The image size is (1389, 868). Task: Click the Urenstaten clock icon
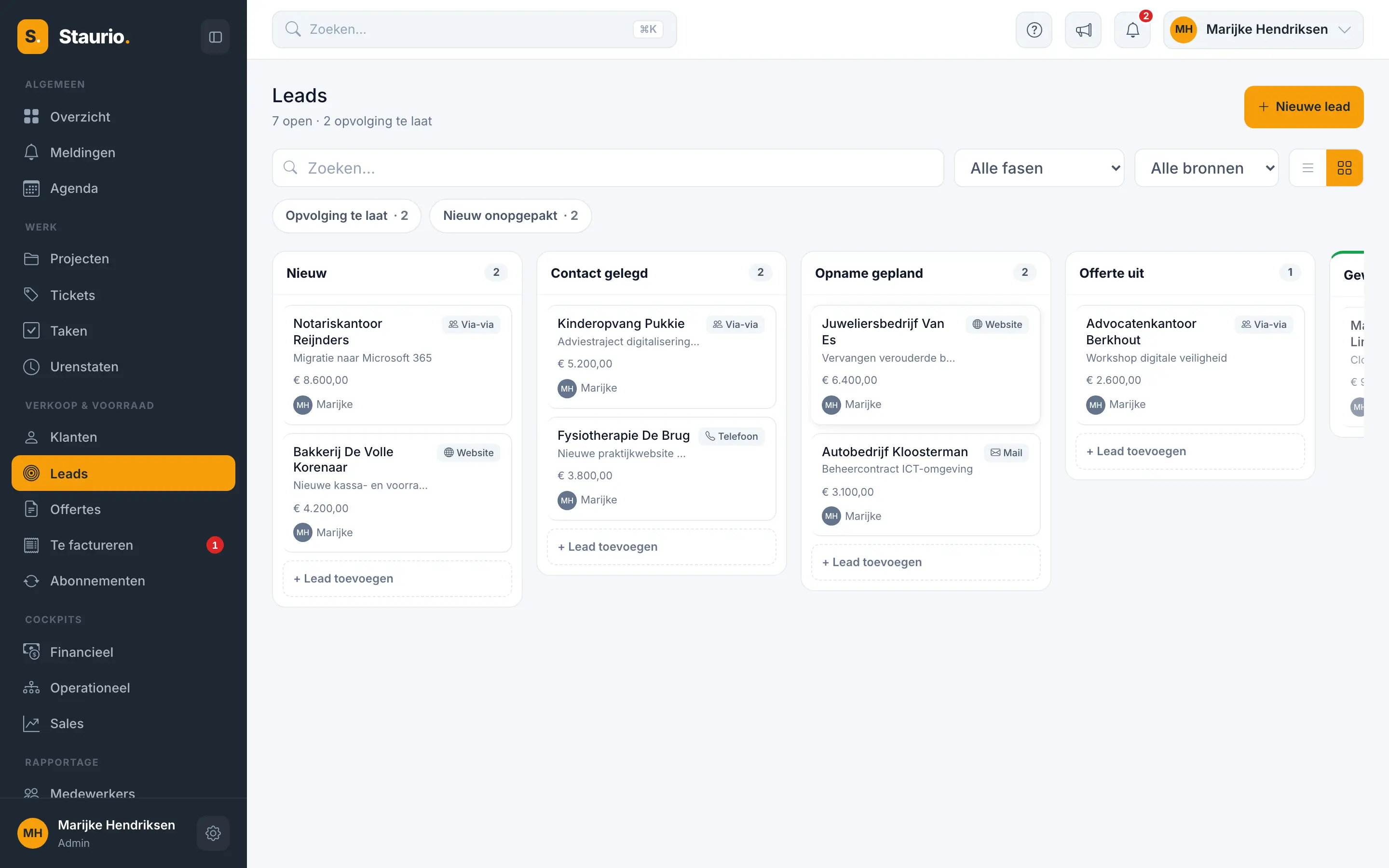[x=31, y=367]
